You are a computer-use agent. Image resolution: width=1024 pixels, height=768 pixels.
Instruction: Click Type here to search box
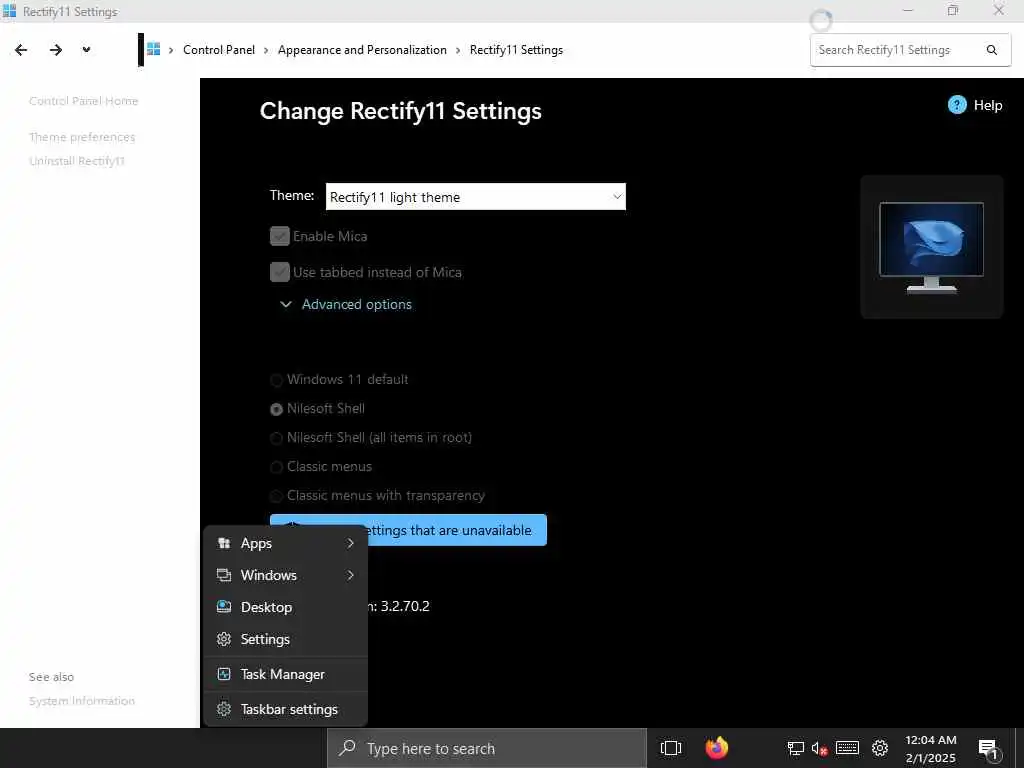[x=487, y=748]
